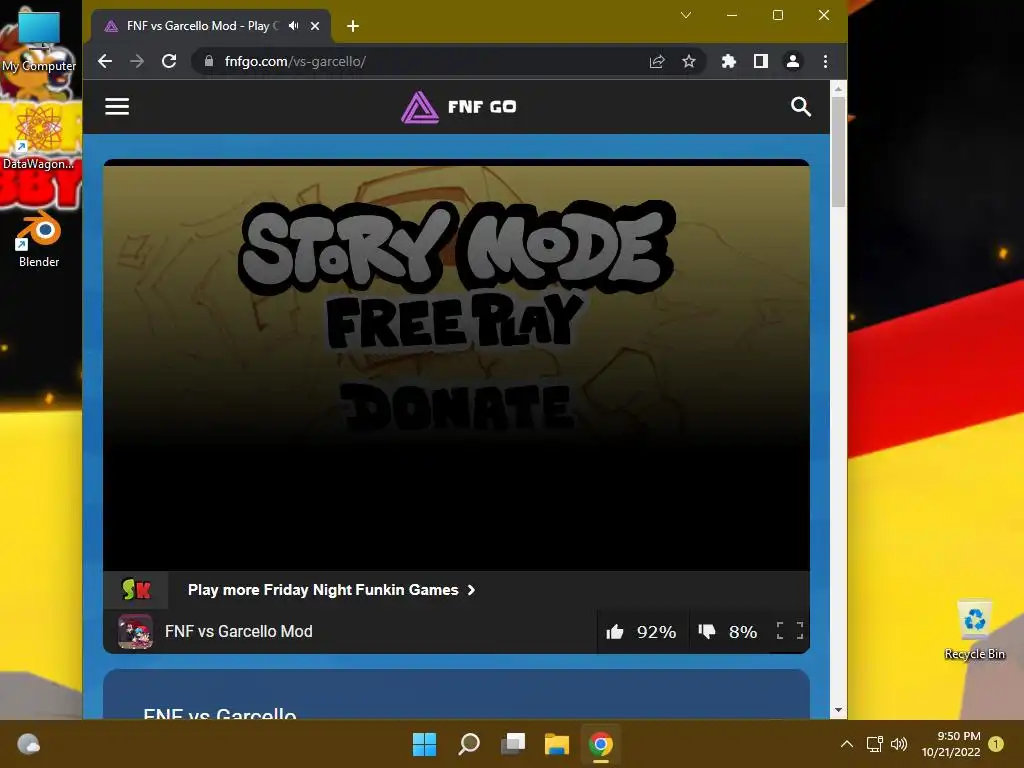Click the FNF vs Garcello heading below
The height and width of the screenshot is (768, 1024).
click(x=219, y=713)
